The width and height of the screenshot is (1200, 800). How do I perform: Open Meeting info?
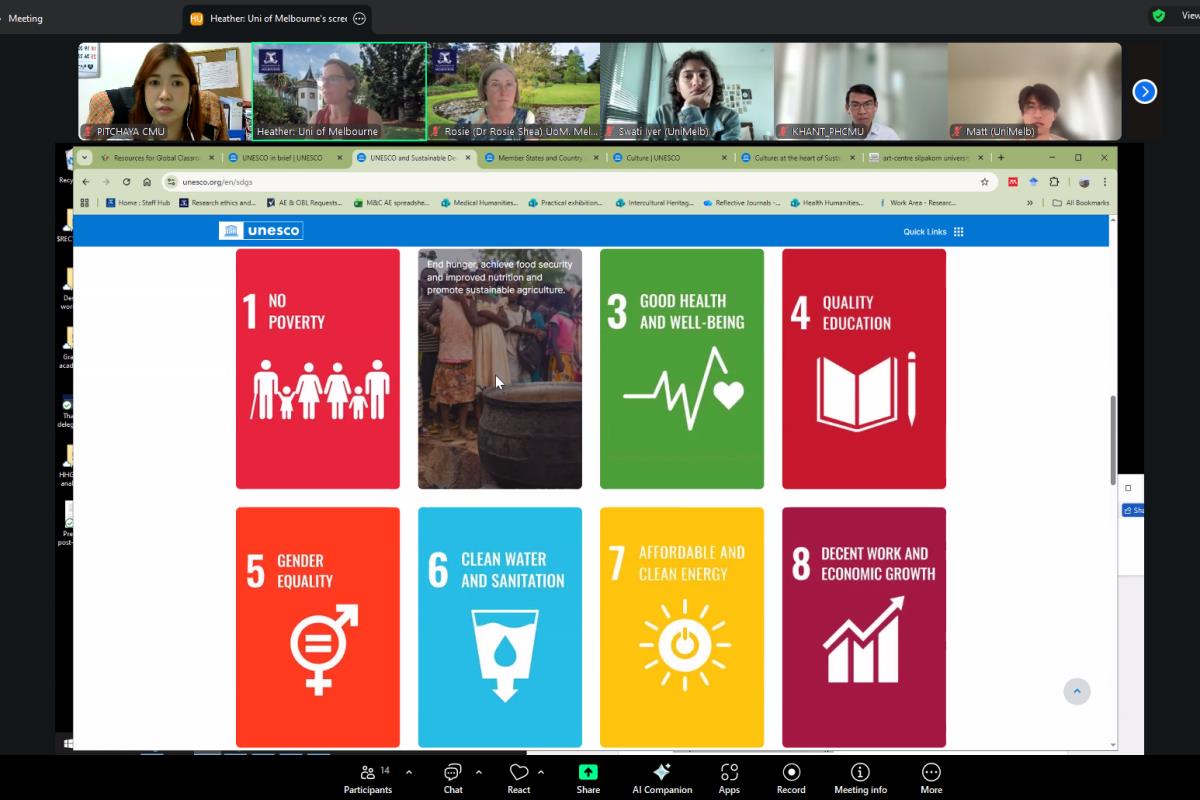tap(860, 777)
